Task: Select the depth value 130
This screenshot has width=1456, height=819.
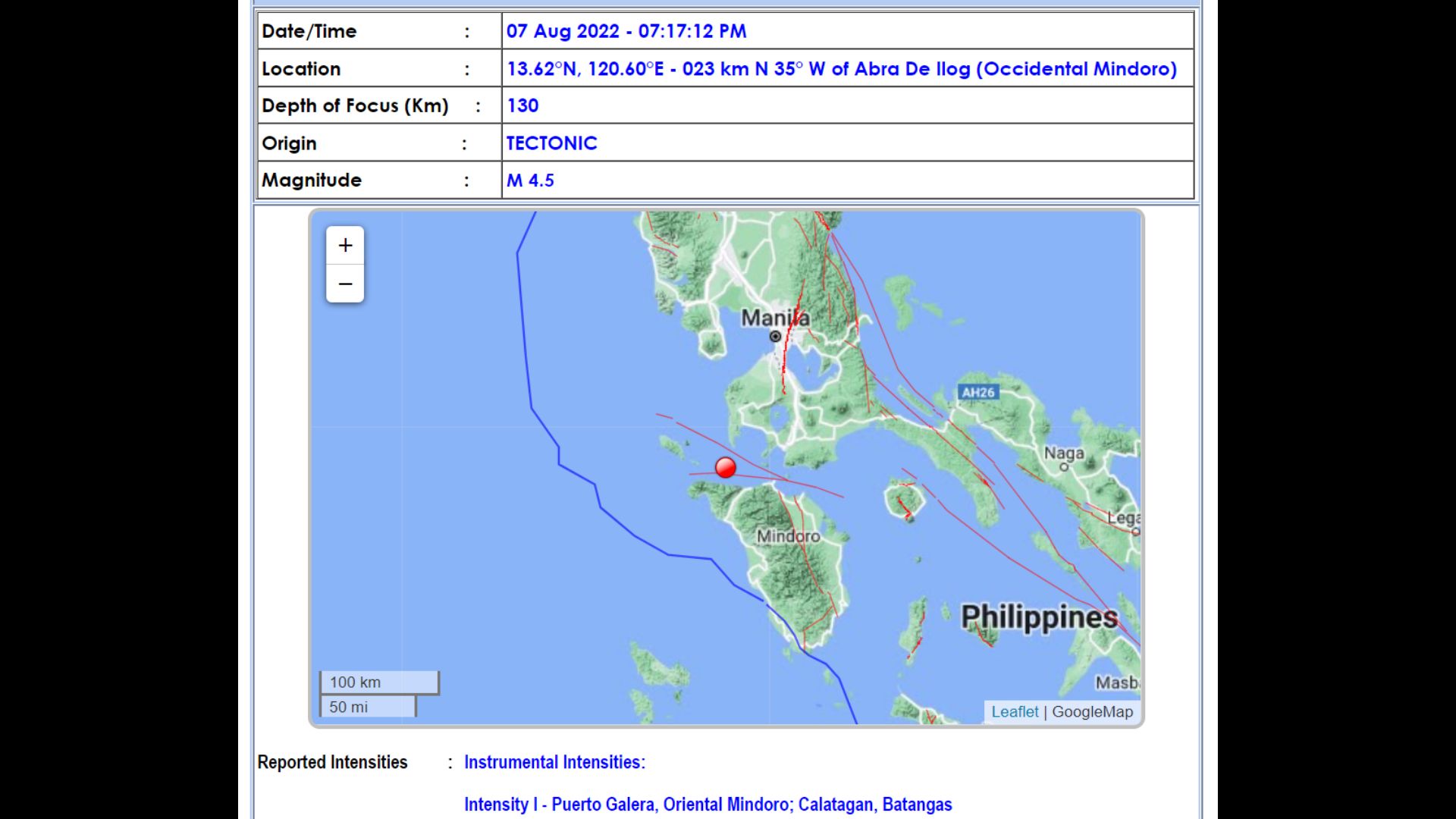Action: click(522, 105)
